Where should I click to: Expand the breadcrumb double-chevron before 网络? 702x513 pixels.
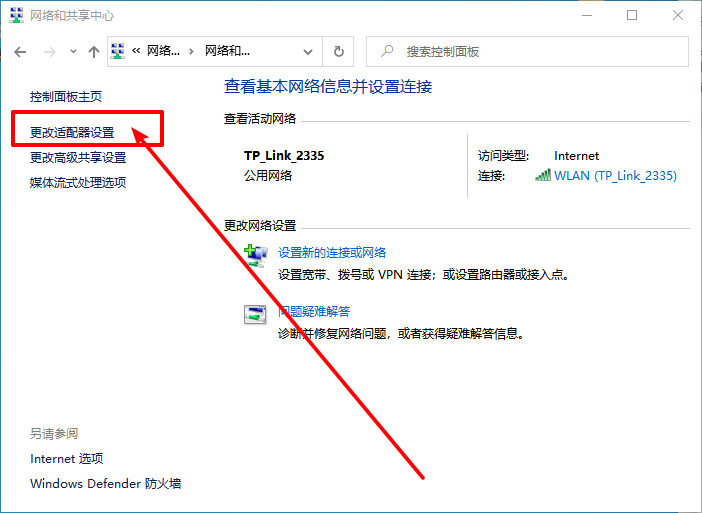coord(136,52)
